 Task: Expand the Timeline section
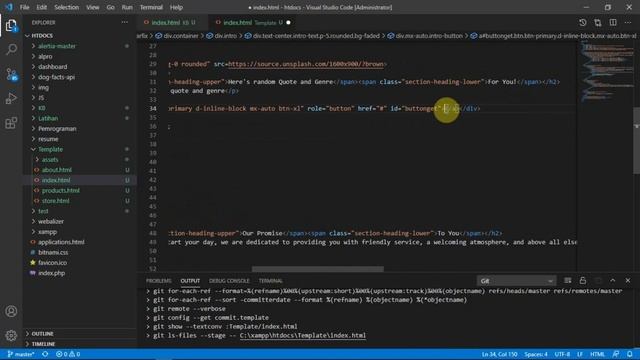[x=80, y=344]
